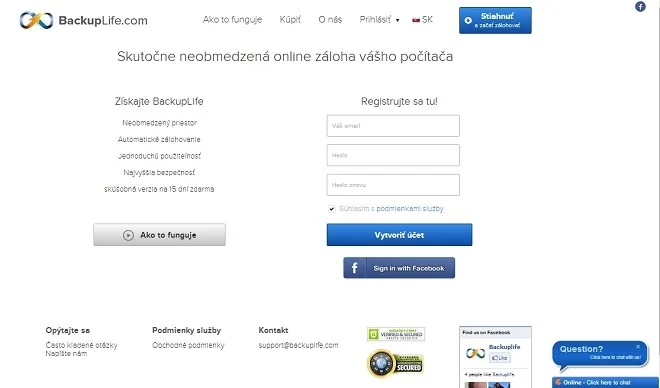Open the O nás menu item

tap(330, 20)
